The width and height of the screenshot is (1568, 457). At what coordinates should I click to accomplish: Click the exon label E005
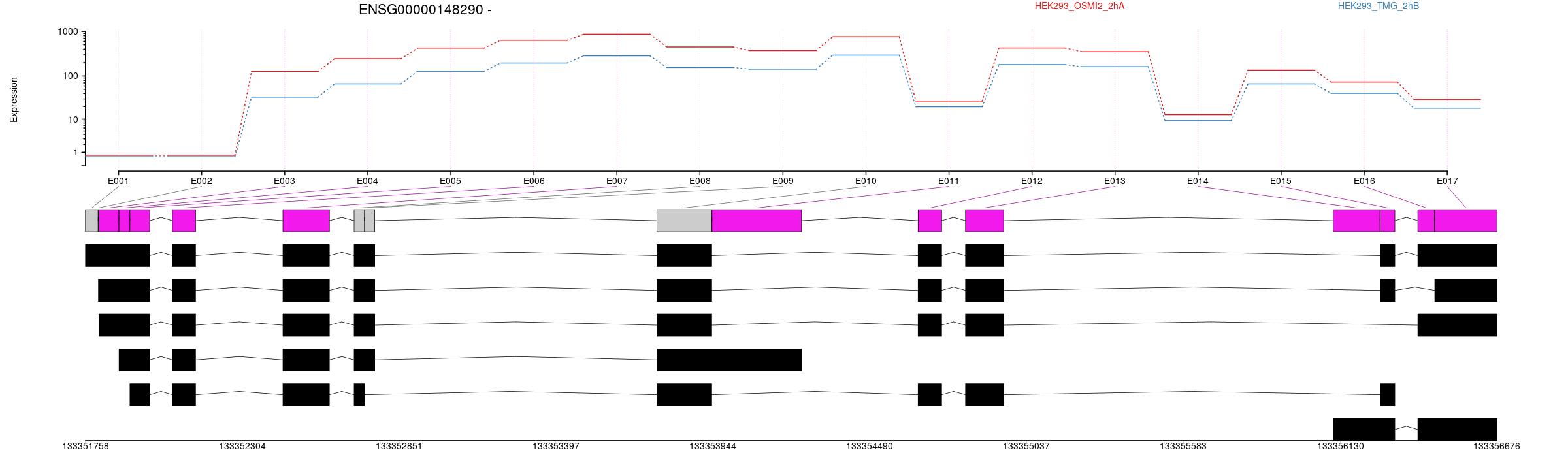[450, 181]
